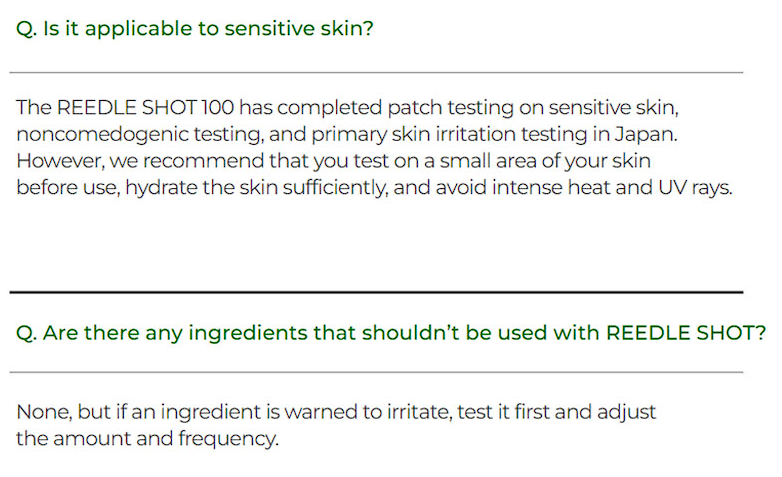
Task: Click the "Q." prefix of the first question
Action: 27,28
